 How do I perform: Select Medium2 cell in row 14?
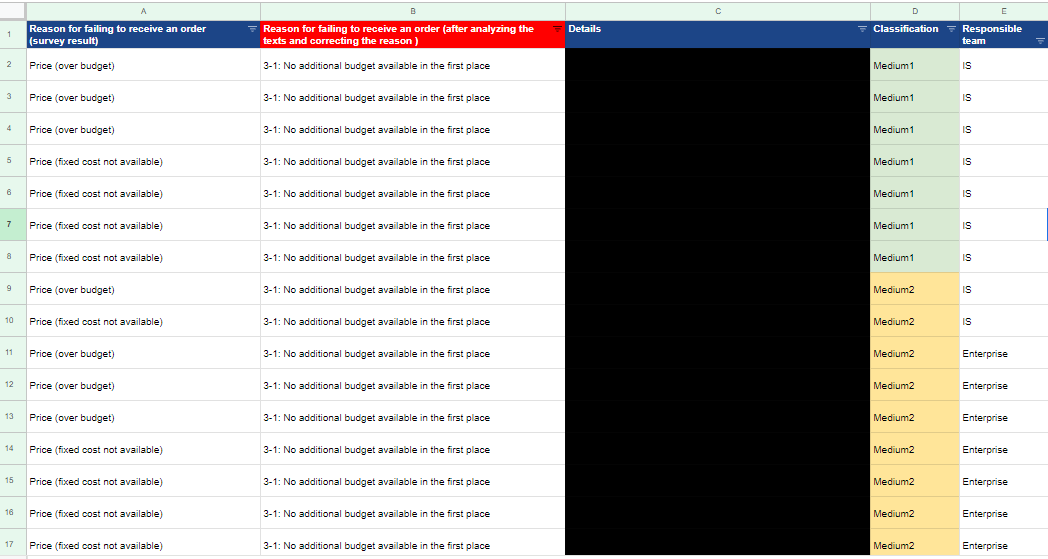click(x=915, y=449)
